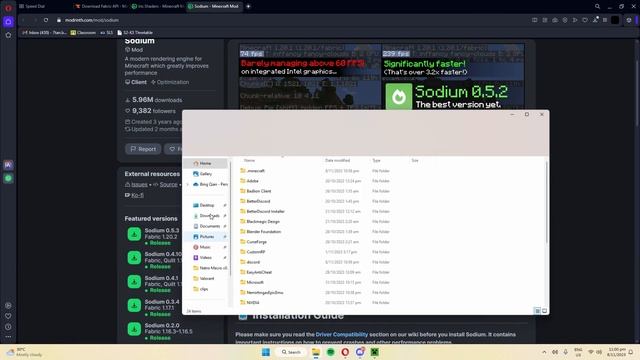Viewport: 640px width, 360px height.
Task: Expand the OneDrive Personal tree node
Action: pyautogui.click(x=187, y=184)
